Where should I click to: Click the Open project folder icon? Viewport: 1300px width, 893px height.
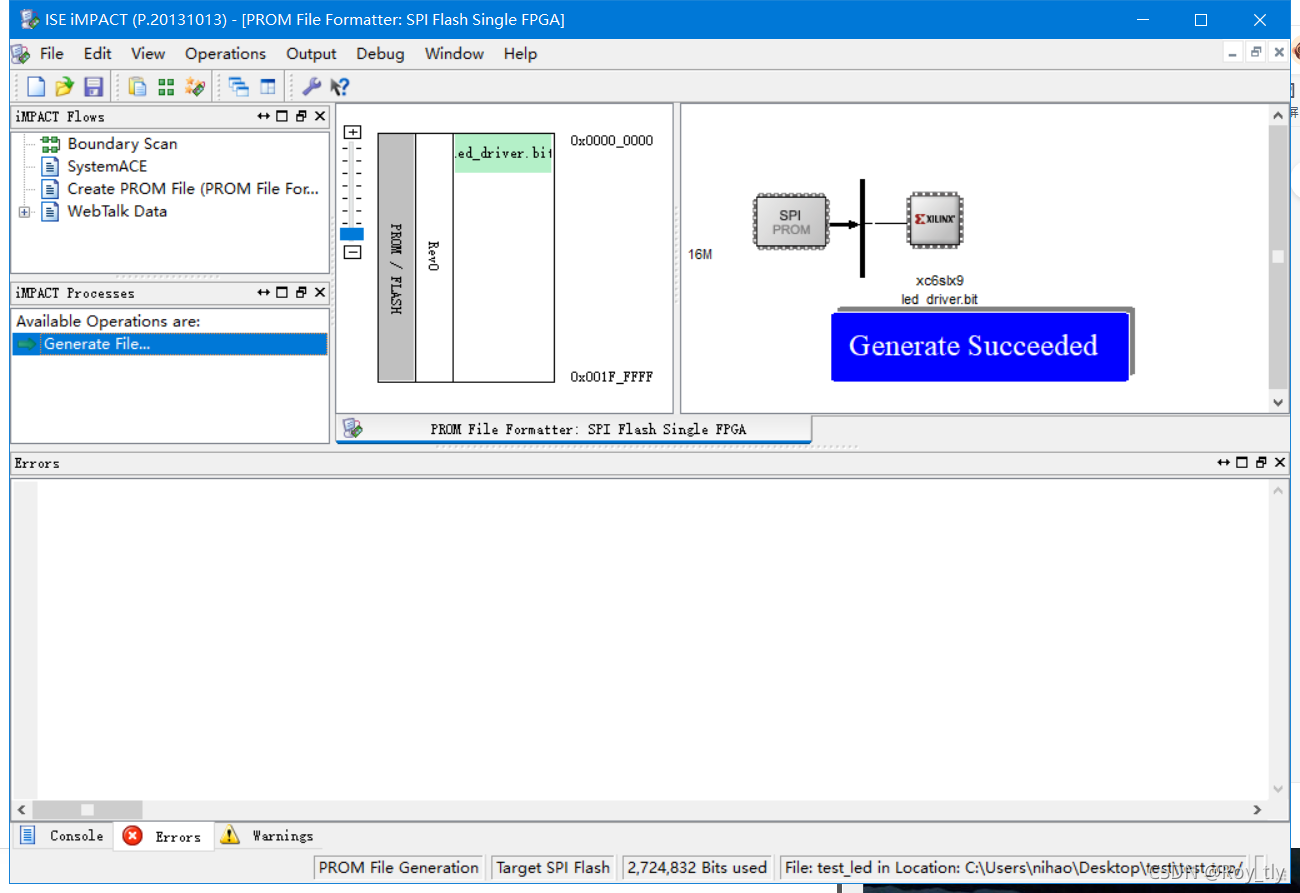tap(64, 87)
